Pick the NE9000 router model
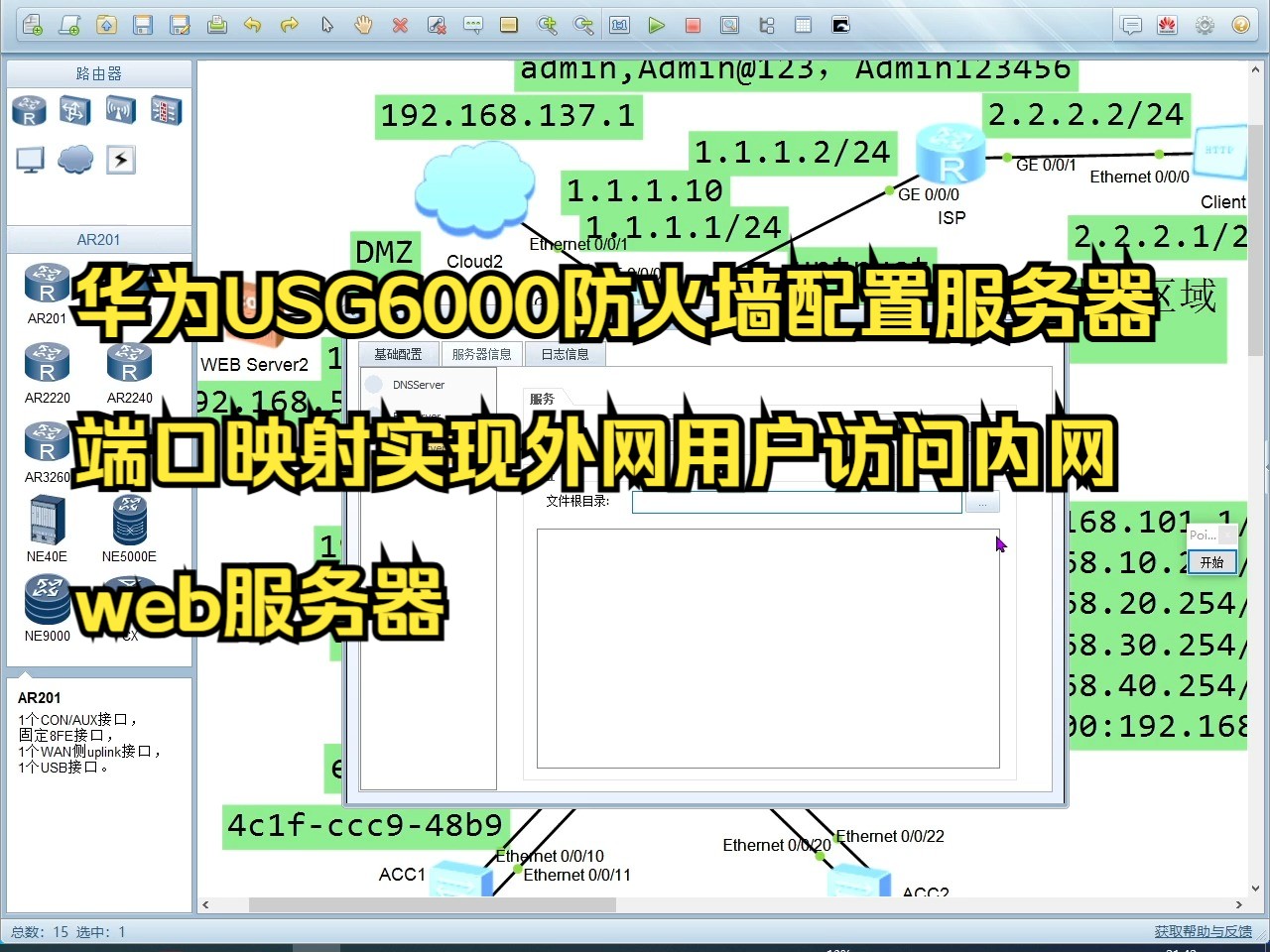The image size is (1270, 952). pos(48,609)
